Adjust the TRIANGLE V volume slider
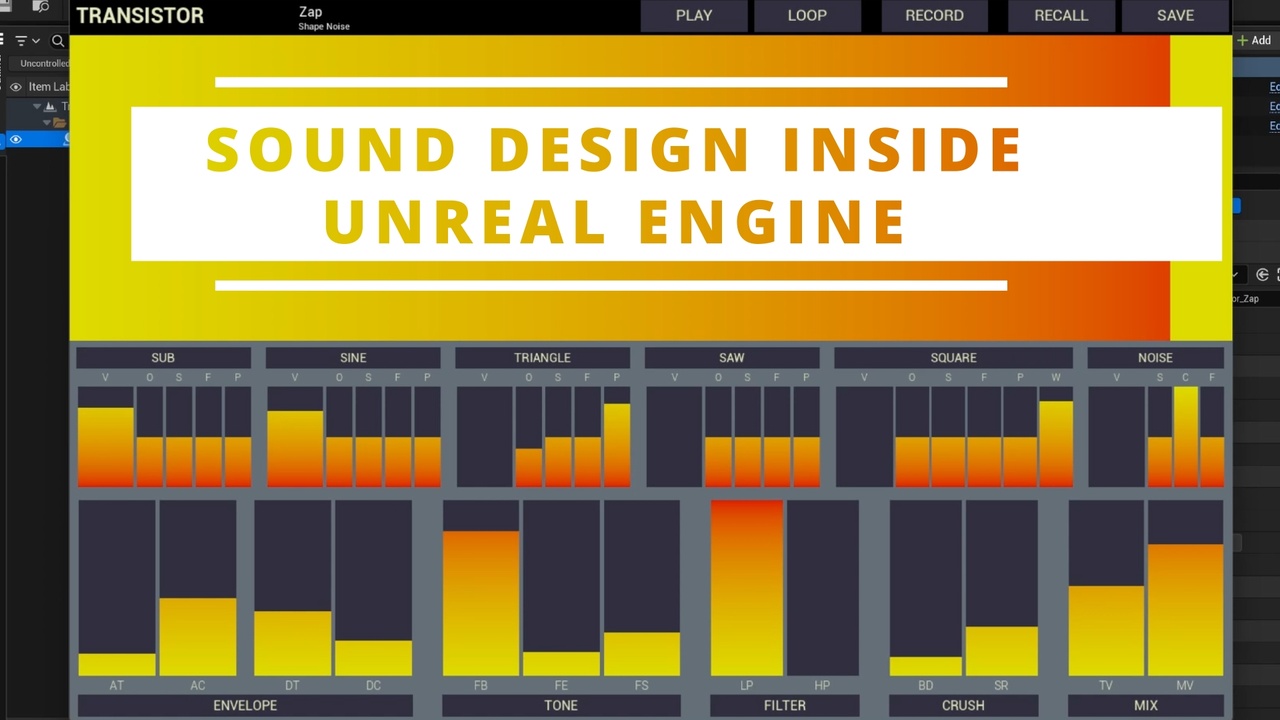Image resolution: width=1280 pixels, height=720 pixels. 484,437
